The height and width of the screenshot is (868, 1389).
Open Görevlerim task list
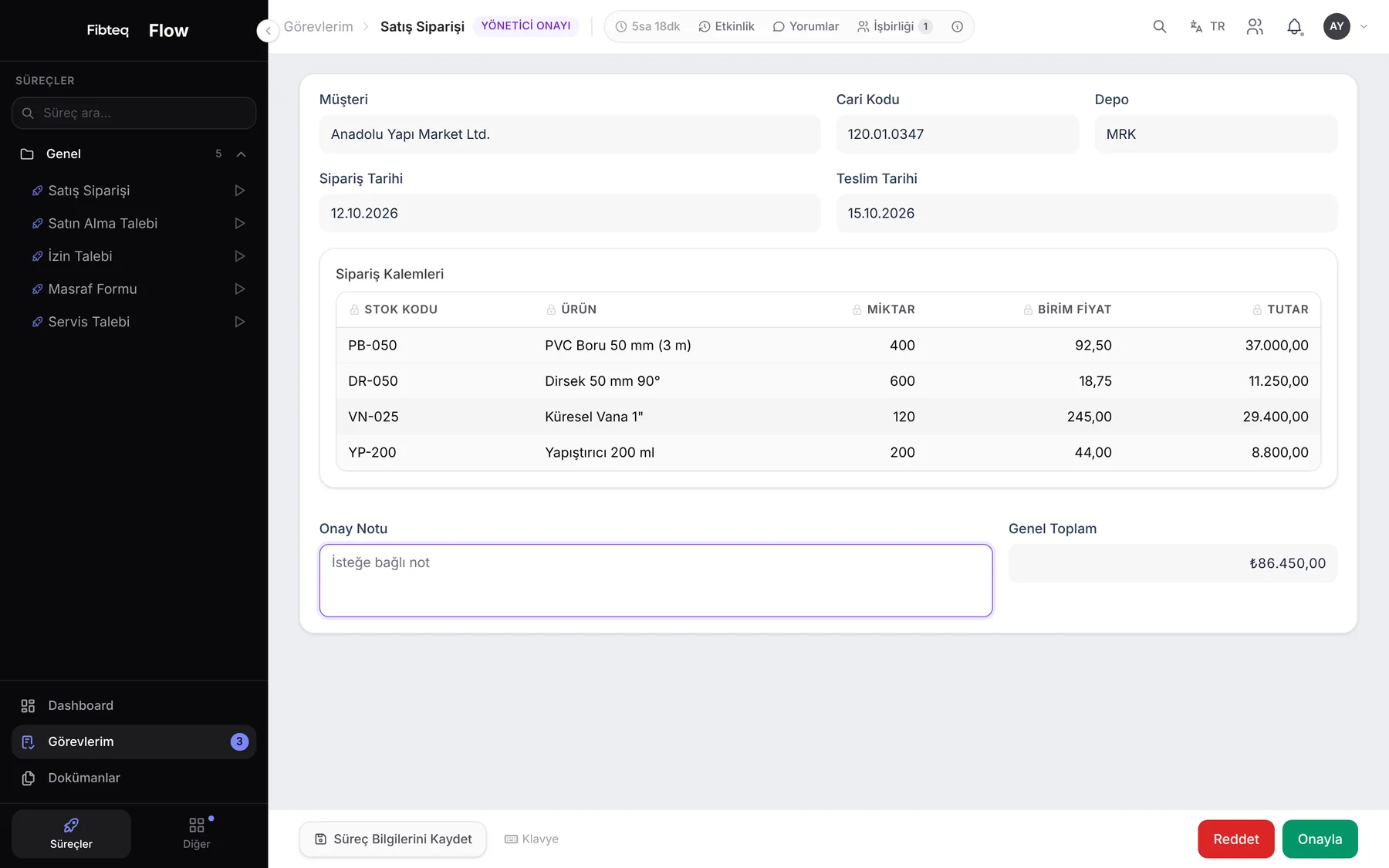tap(133, 741)
